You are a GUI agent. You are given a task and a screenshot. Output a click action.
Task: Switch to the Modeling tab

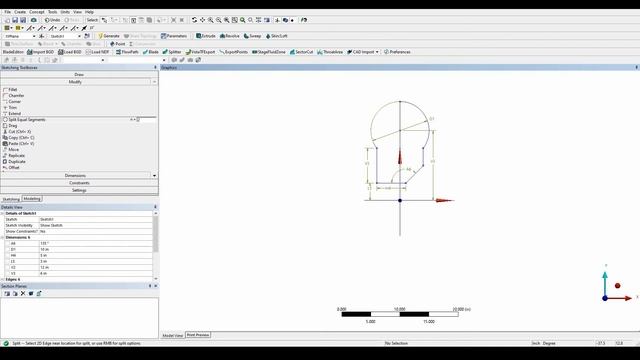[32, 199]
